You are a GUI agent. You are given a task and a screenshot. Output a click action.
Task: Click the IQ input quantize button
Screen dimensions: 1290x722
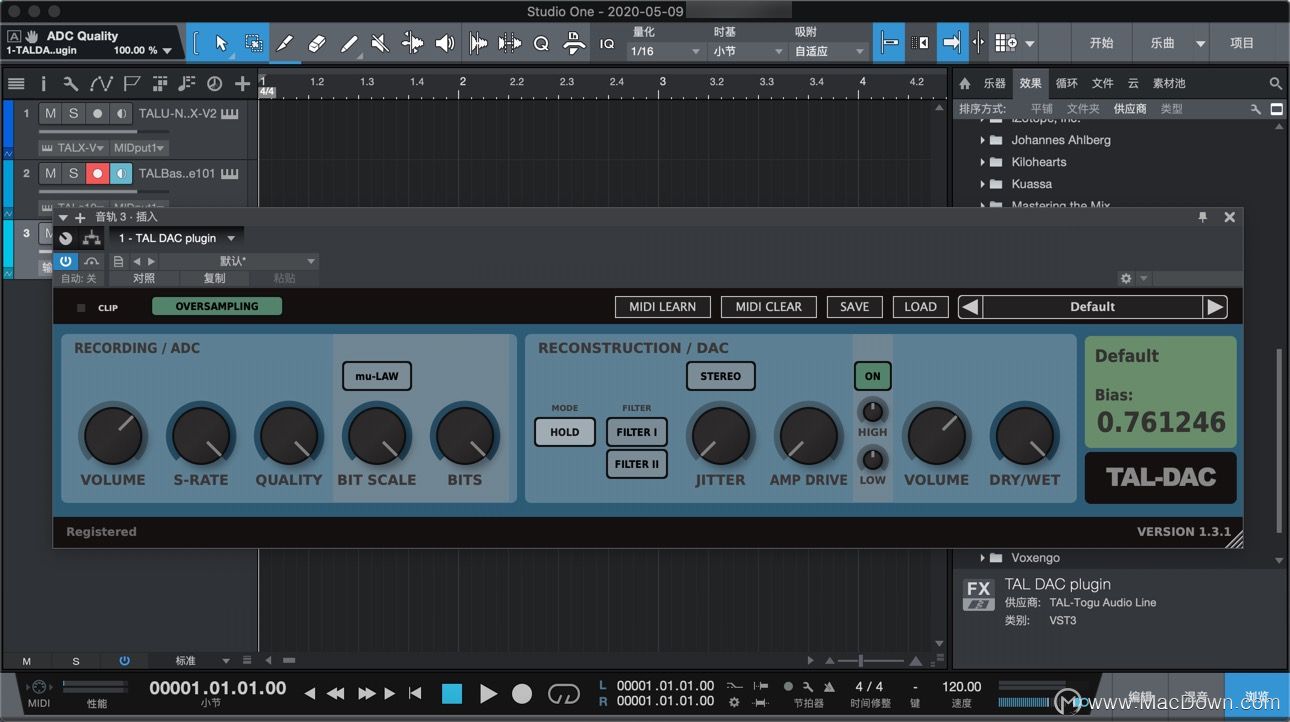click(x=607, y=44)
